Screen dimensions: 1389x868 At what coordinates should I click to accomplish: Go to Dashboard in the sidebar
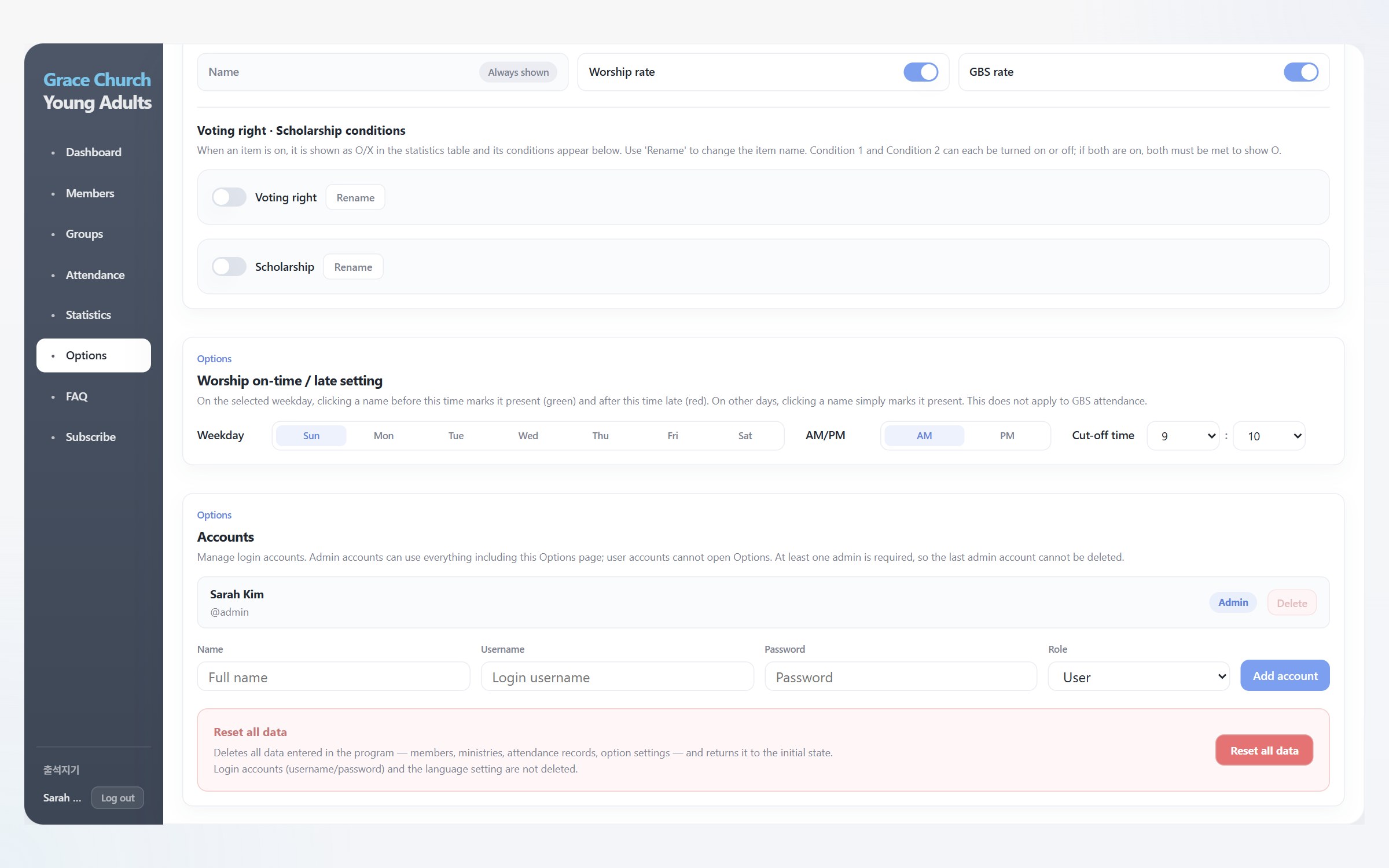point(93,152)
